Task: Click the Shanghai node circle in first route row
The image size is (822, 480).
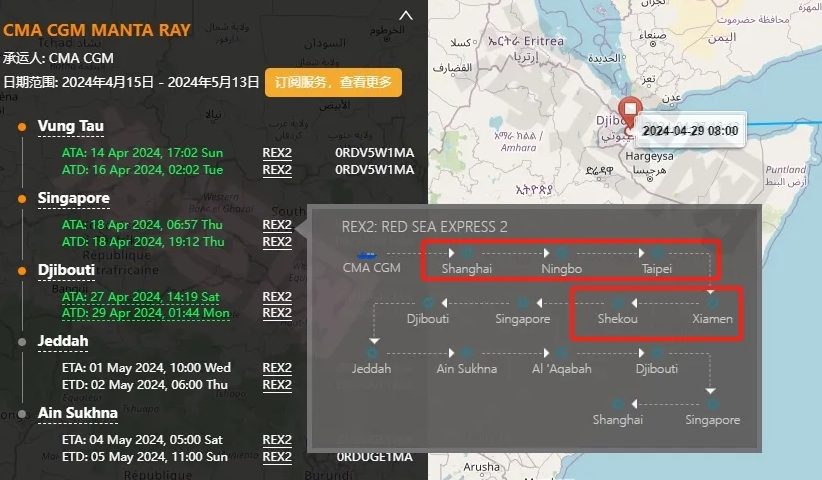Action: tap(467, 253)
